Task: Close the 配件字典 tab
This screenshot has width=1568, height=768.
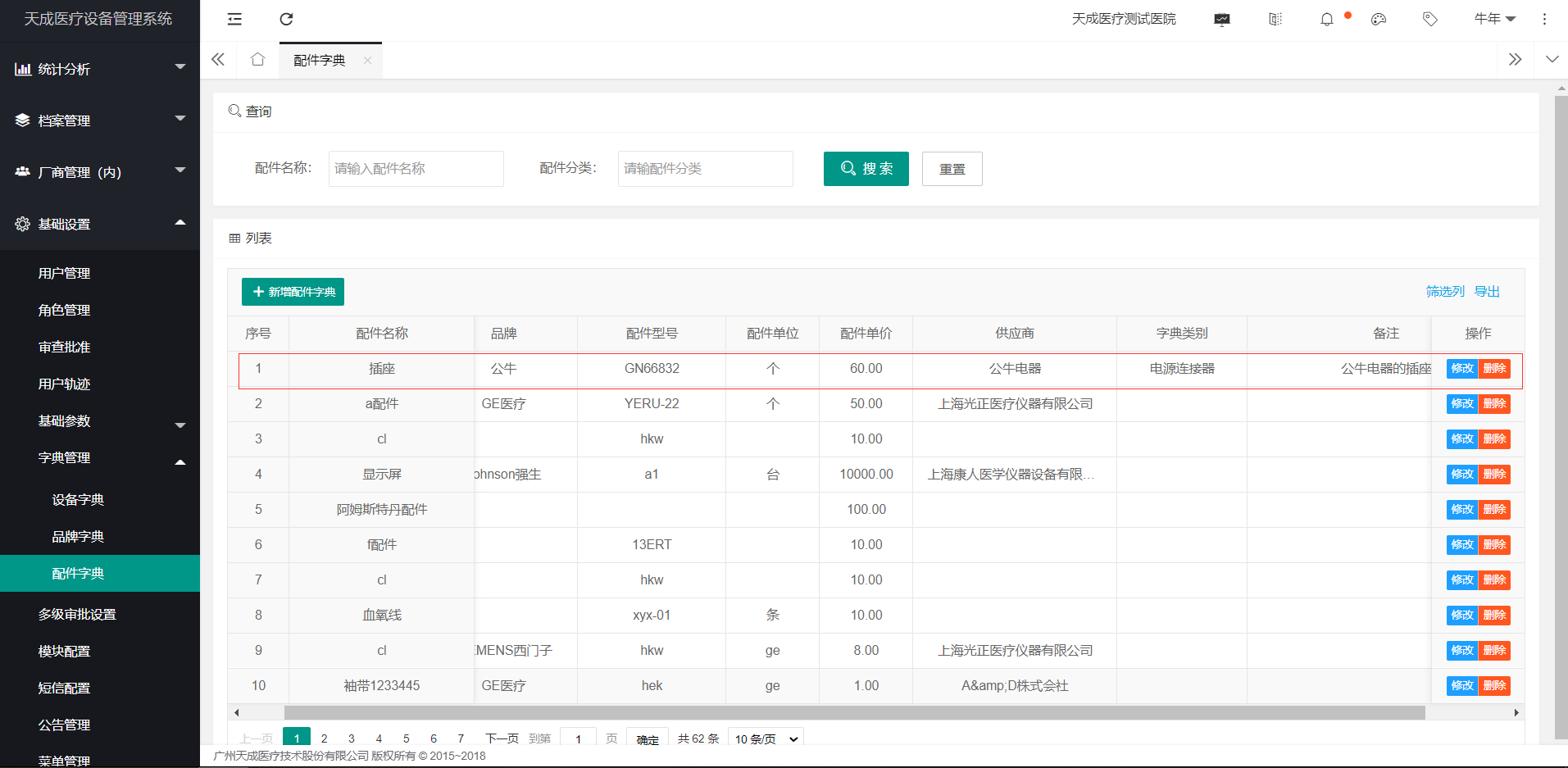Action: (x=367, y=60)
